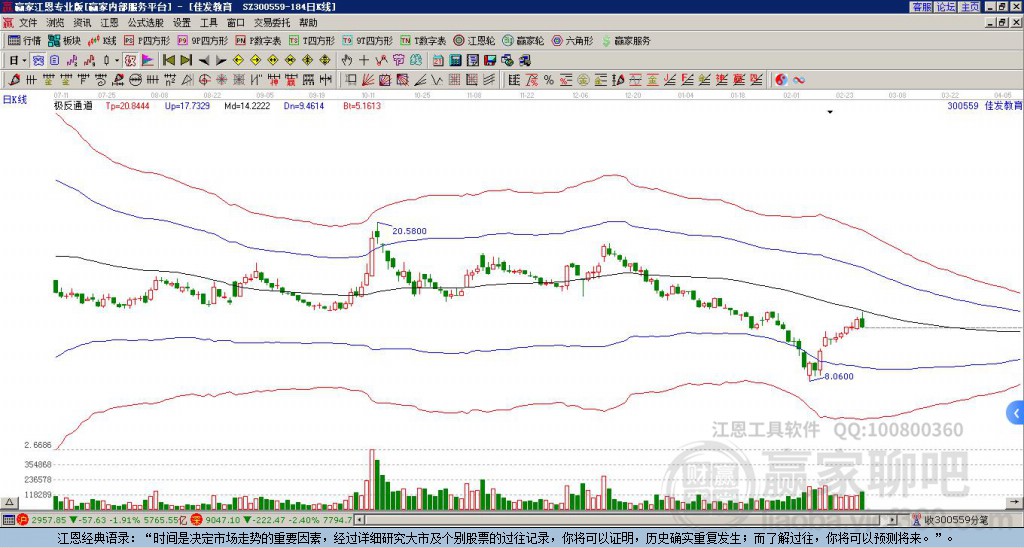1024x548 pixels.
Task: Open the 赢家服务 item
Action: pyautogui.click(x=626, y=40)
